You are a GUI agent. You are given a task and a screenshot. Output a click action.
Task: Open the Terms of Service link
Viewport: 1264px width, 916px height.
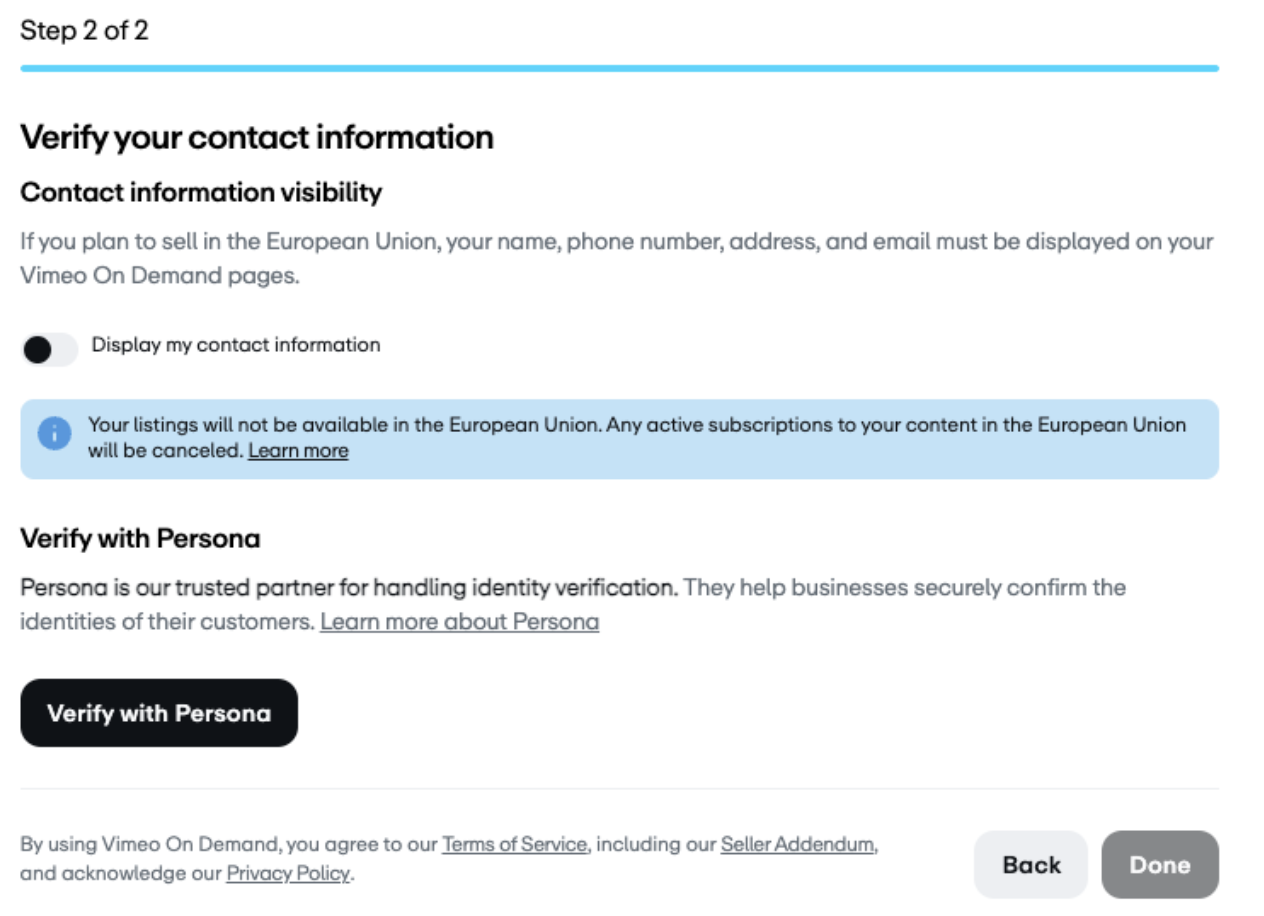point(514,844)
